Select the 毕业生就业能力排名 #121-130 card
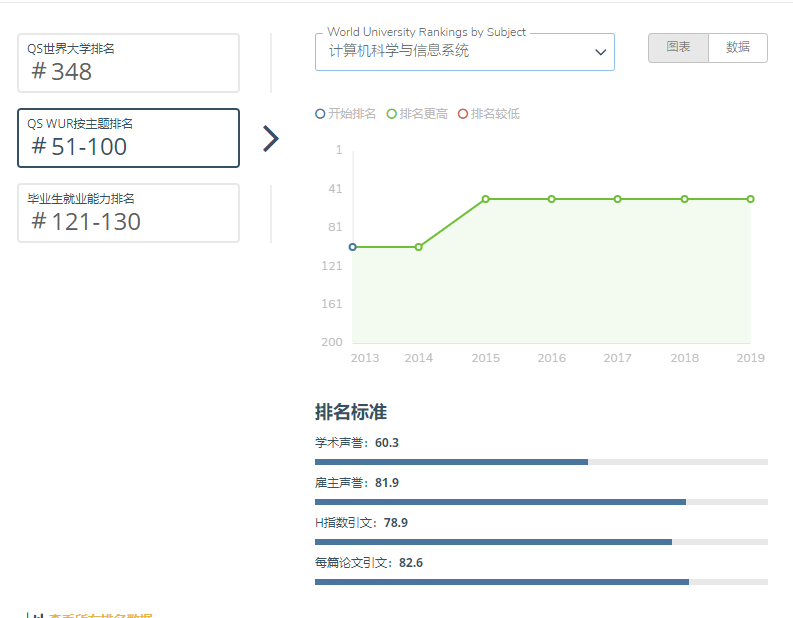Image resolution: width=793 pixels, height=618 pixels. pyautogui.click(x=128, y=213)
